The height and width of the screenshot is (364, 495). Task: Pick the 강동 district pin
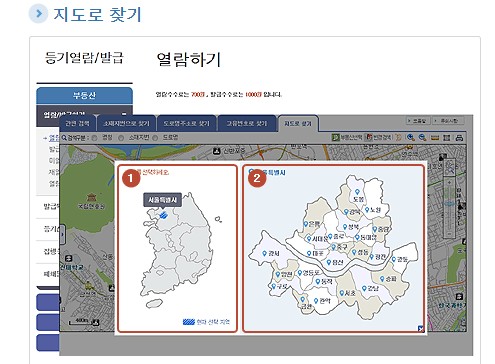coord(394,259)
